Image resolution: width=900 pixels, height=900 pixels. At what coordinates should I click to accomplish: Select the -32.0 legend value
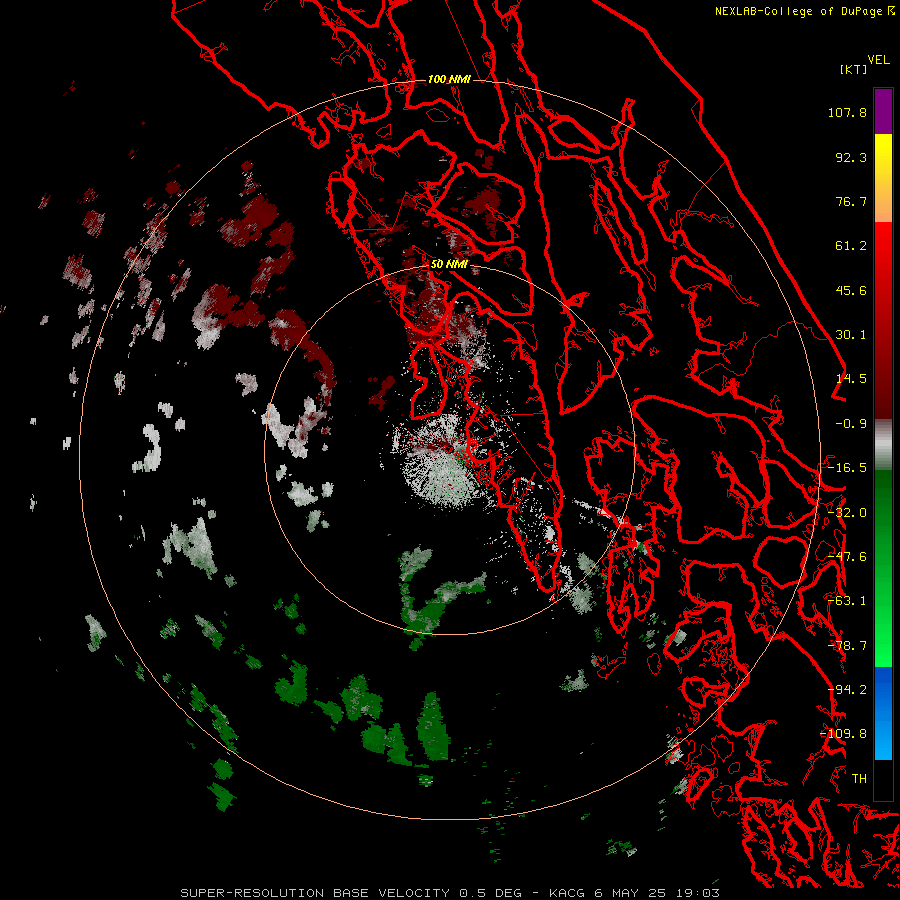847,513
